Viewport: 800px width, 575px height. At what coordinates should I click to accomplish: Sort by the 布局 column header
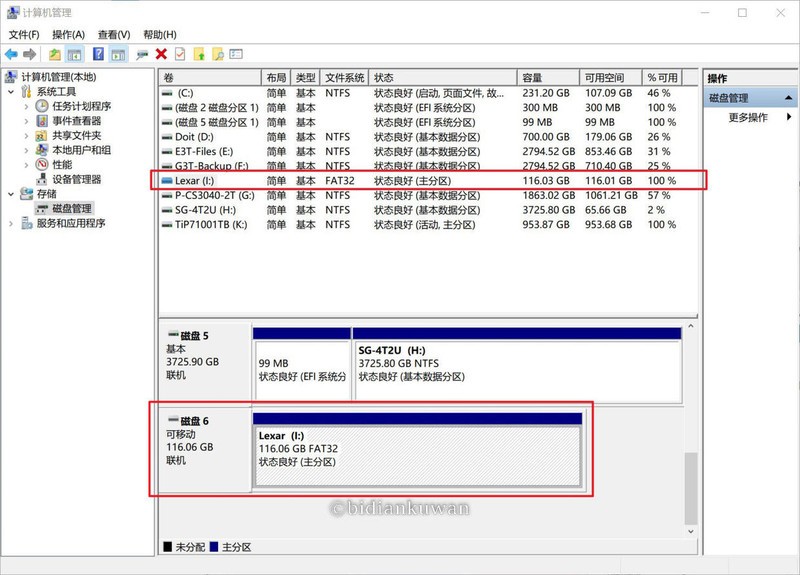point(276,78)
